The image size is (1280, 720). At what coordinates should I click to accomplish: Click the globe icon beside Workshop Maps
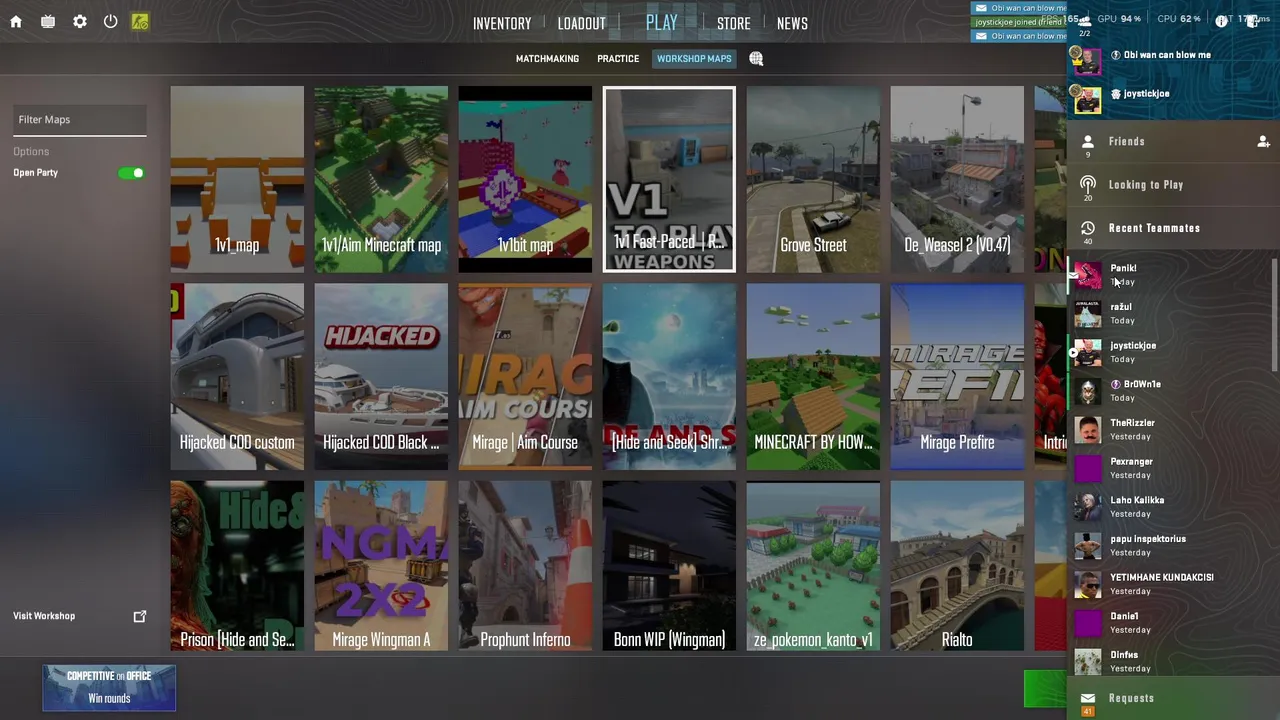pos(756,59)
